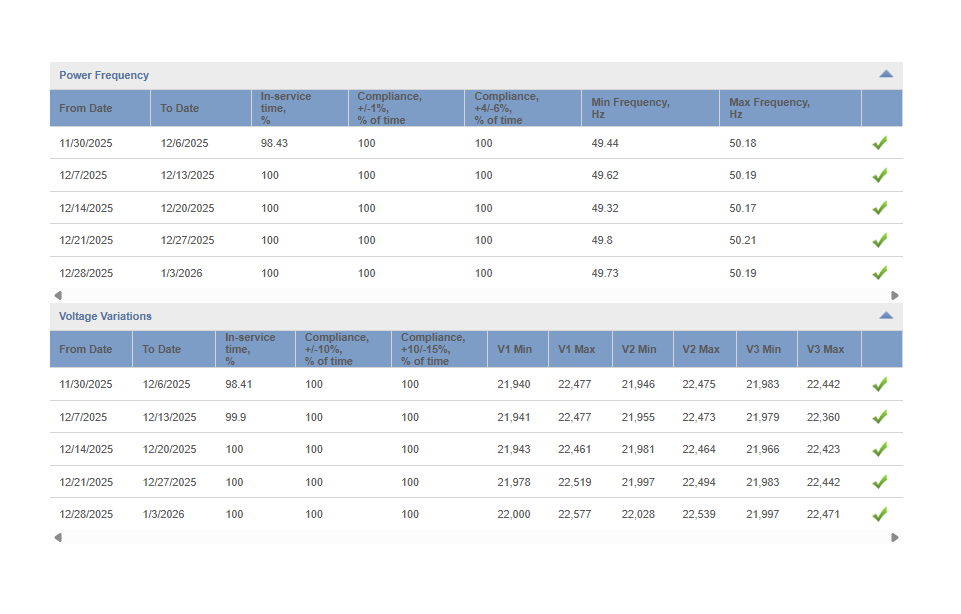
Task: Select max frequency value 50.17
Action: 743,208
